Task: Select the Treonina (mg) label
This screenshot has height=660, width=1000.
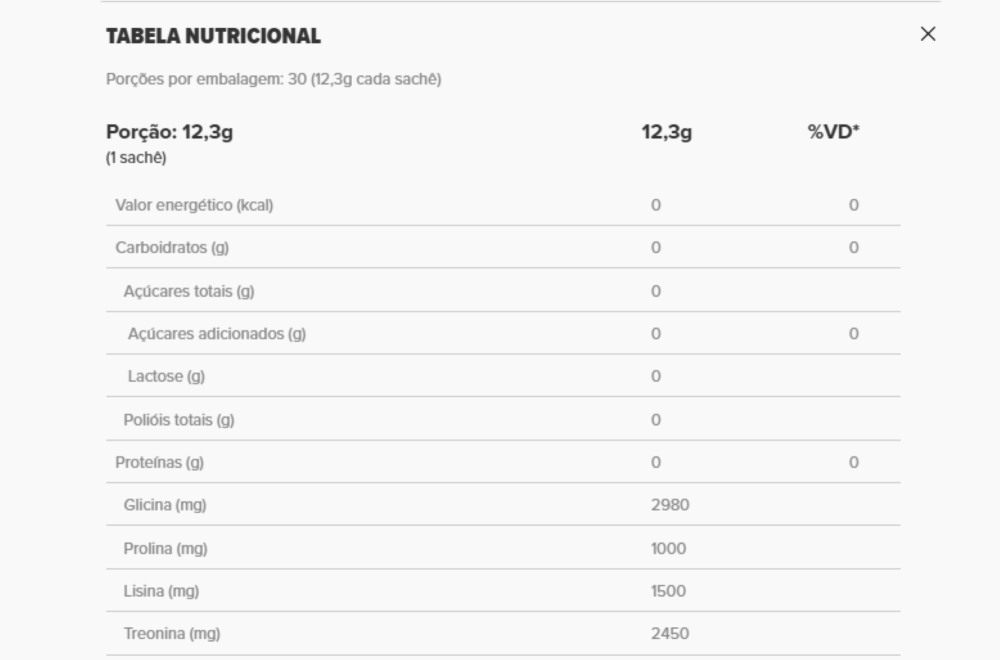Action: pos(172,634)
